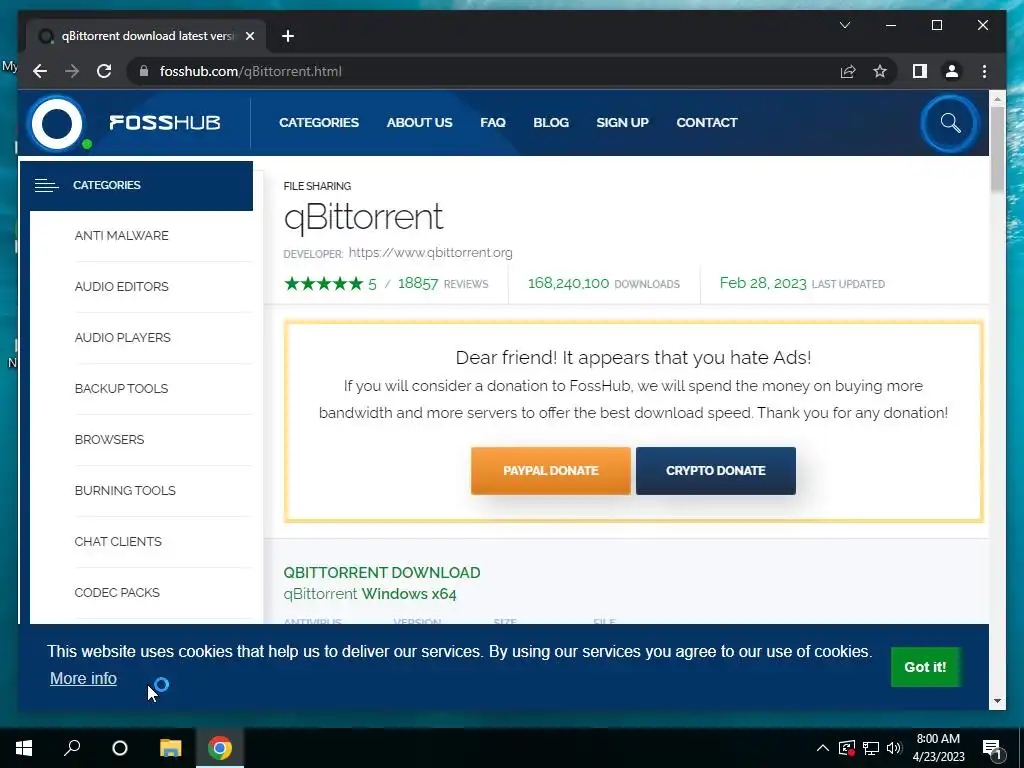Click the taskbar clock and date
This screenshot has height=768, width=1024.
coord(938,748)
